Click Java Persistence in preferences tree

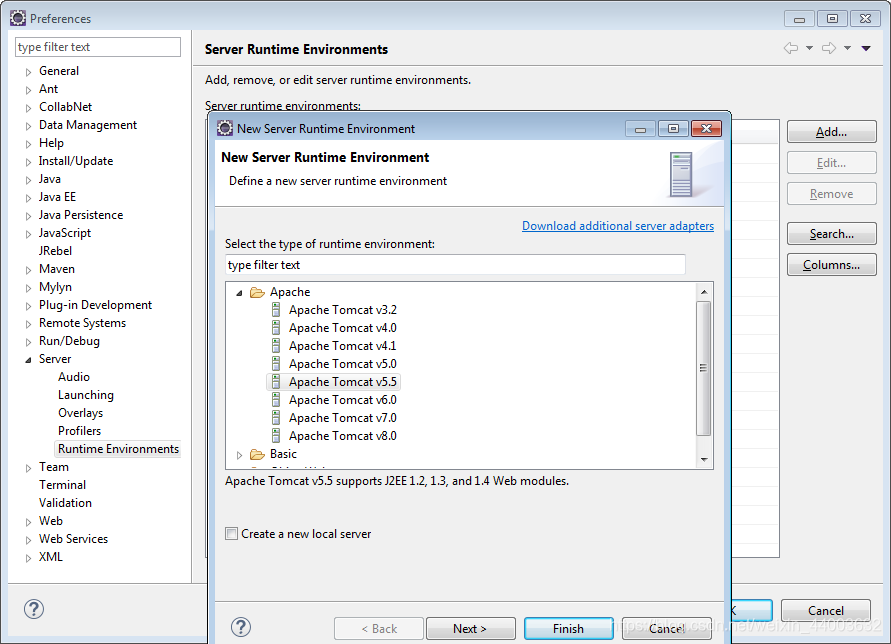pos(81,215)
